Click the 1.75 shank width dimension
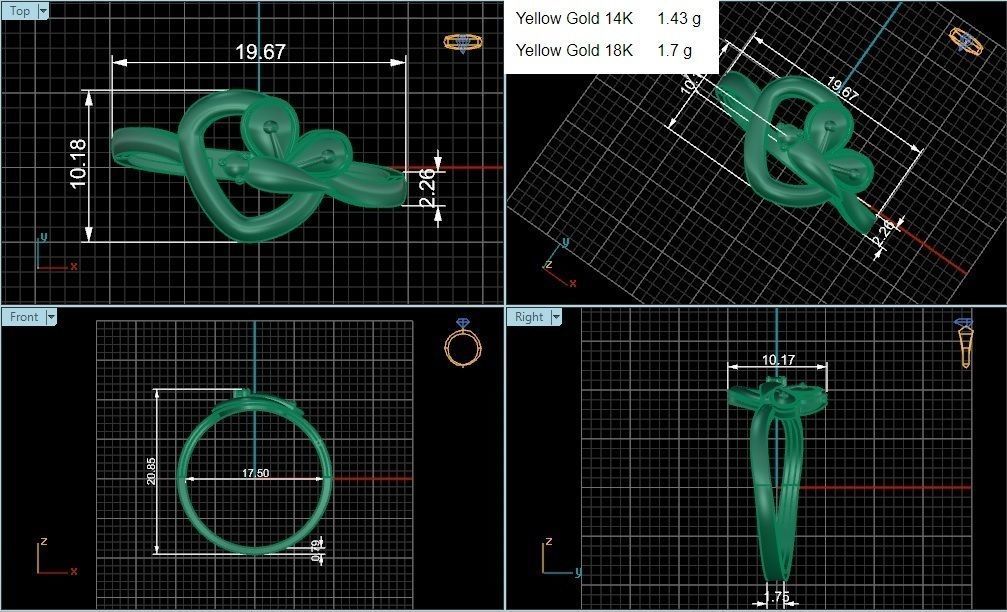 (x=777, y=597)
